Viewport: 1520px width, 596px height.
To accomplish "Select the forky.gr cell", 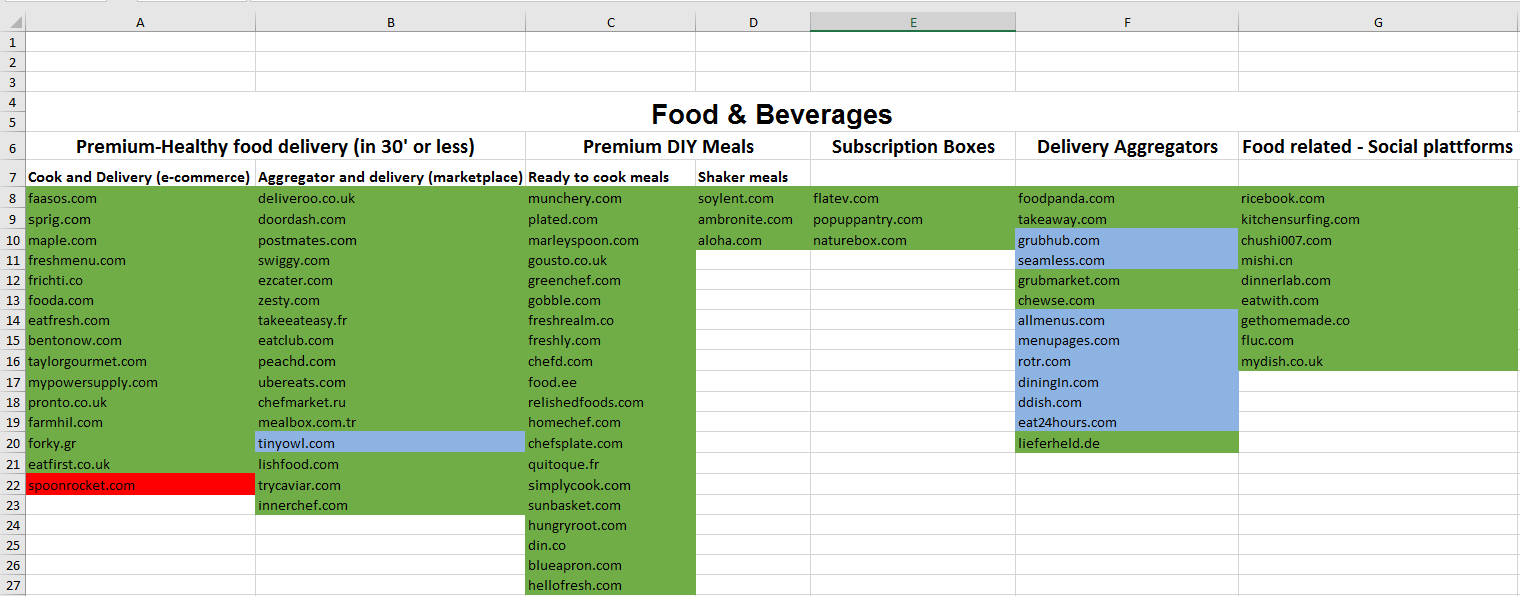I will [140, 443].
